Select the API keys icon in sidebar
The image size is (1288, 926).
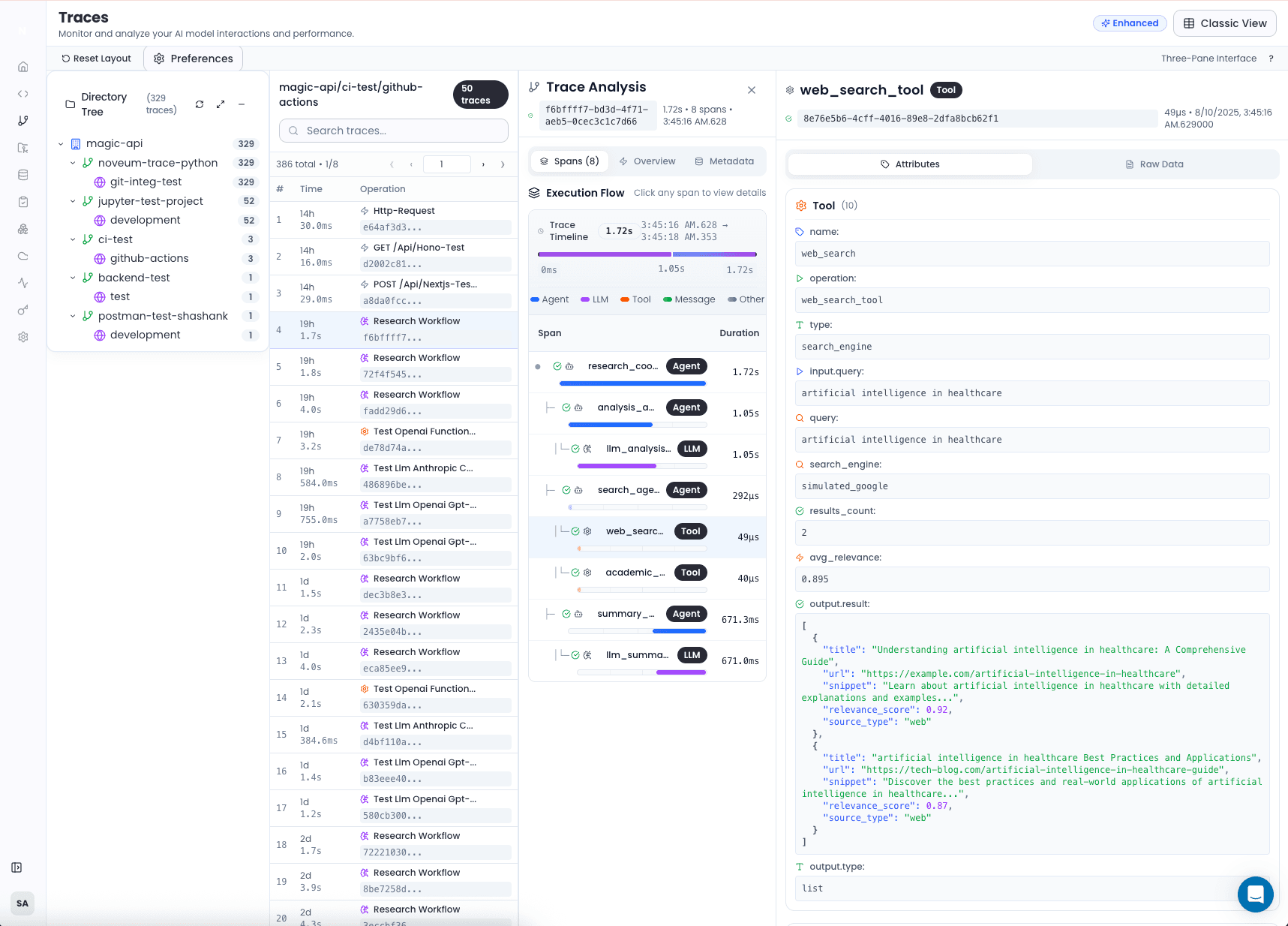click(x=23, y=310)
